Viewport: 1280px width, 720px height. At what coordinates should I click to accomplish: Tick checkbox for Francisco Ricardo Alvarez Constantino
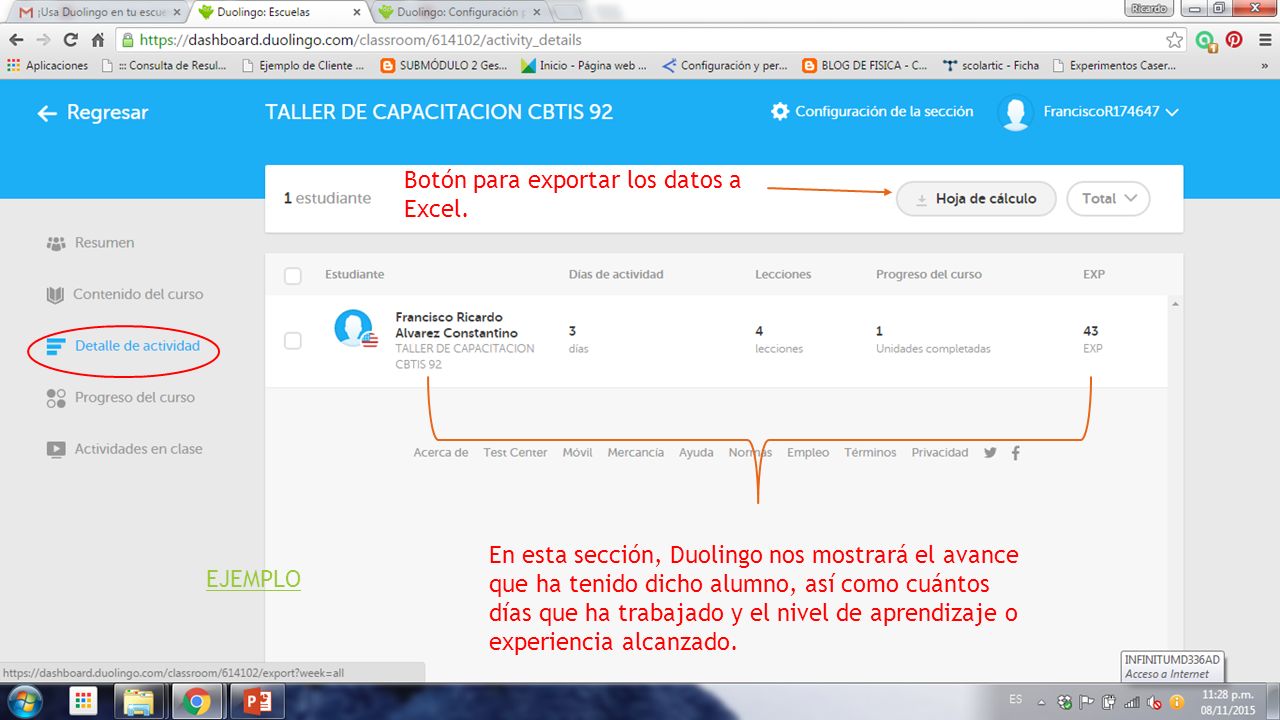click(x=293, y=341)
